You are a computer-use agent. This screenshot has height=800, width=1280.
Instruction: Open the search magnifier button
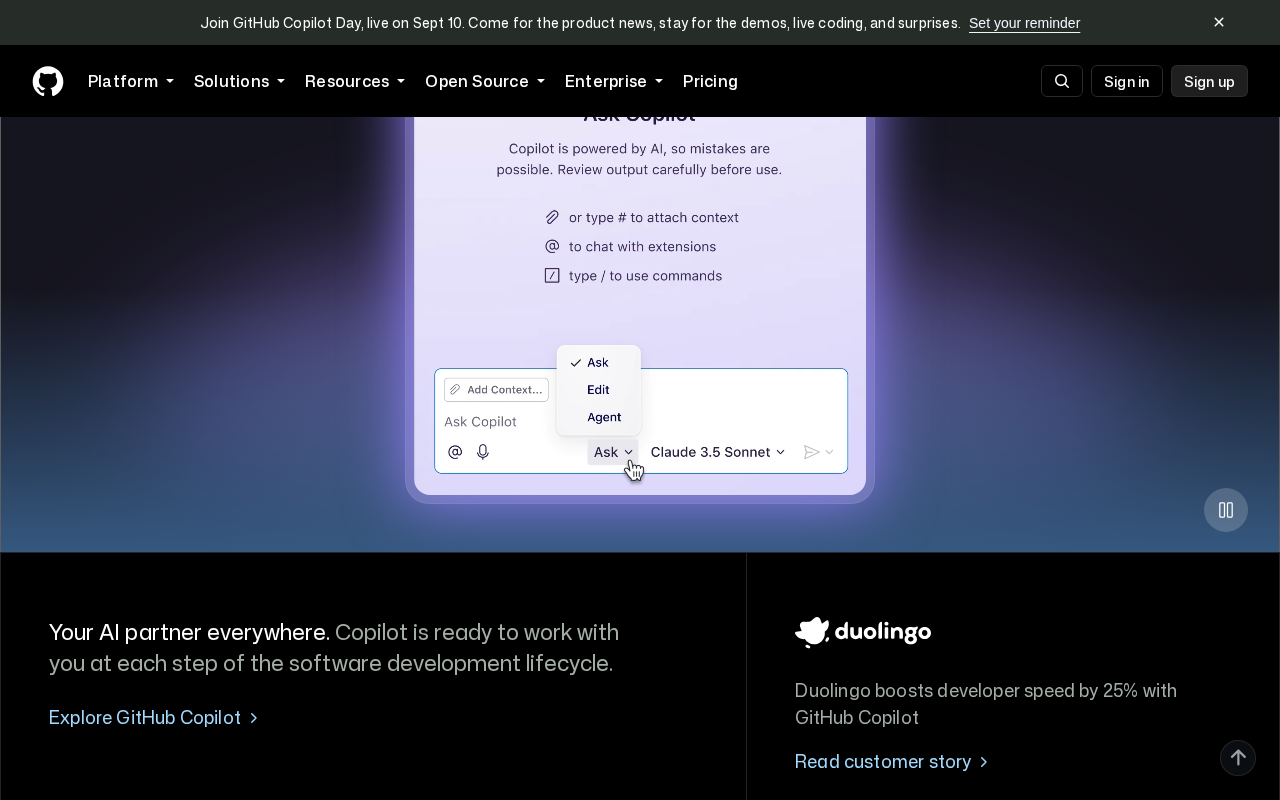(x=1062, y=81)
